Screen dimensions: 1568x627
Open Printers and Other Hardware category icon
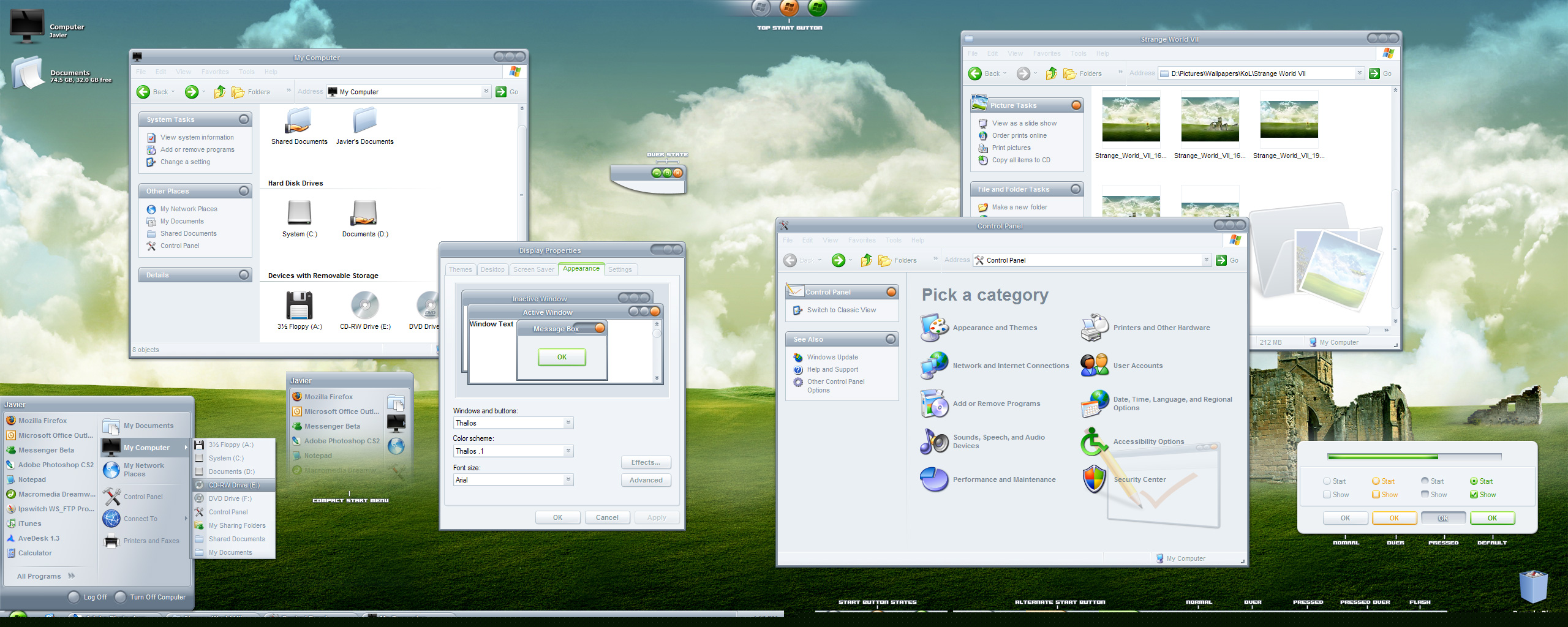(1095, 328)
